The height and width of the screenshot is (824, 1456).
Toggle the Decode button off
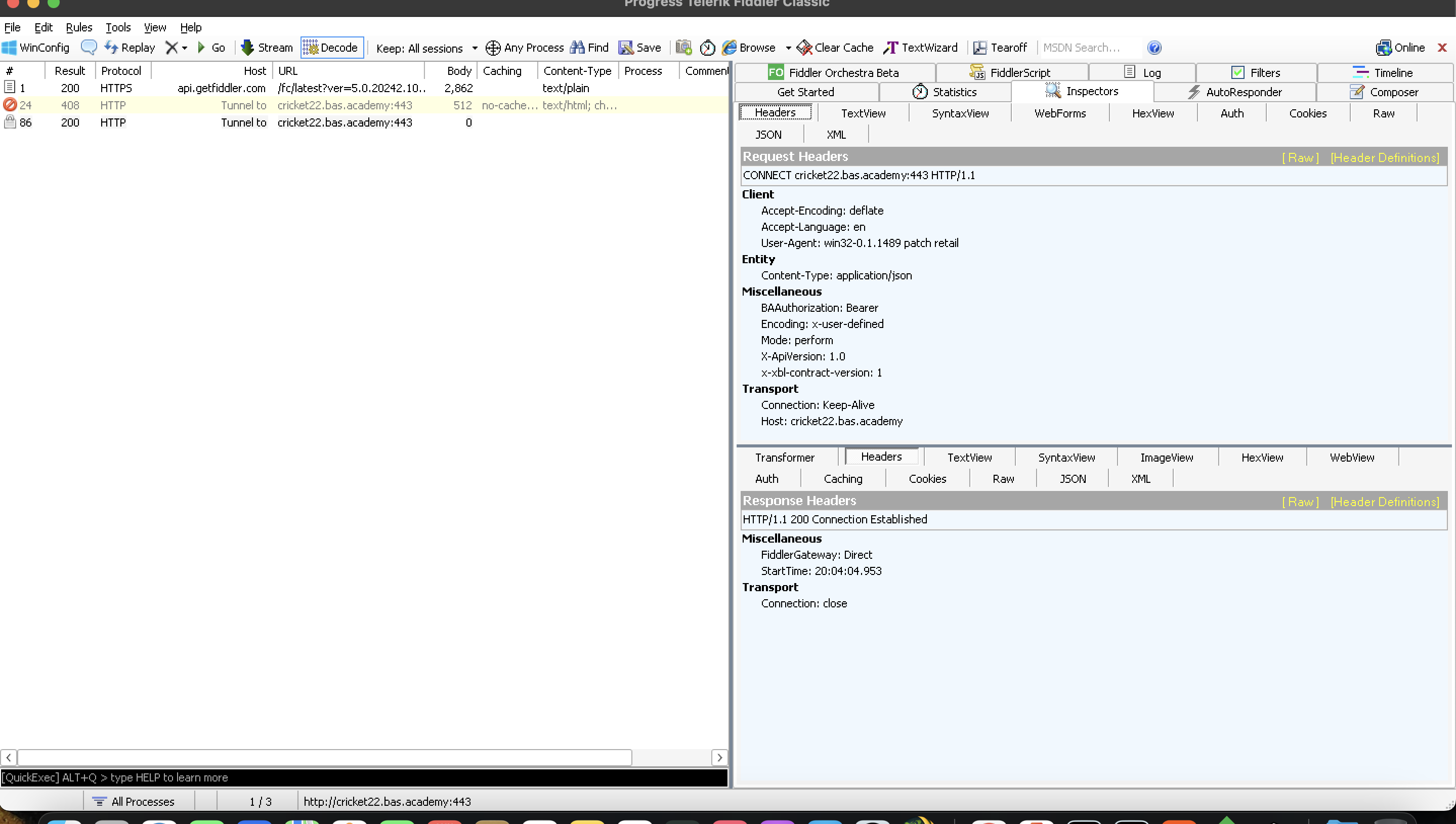[331, 48]
